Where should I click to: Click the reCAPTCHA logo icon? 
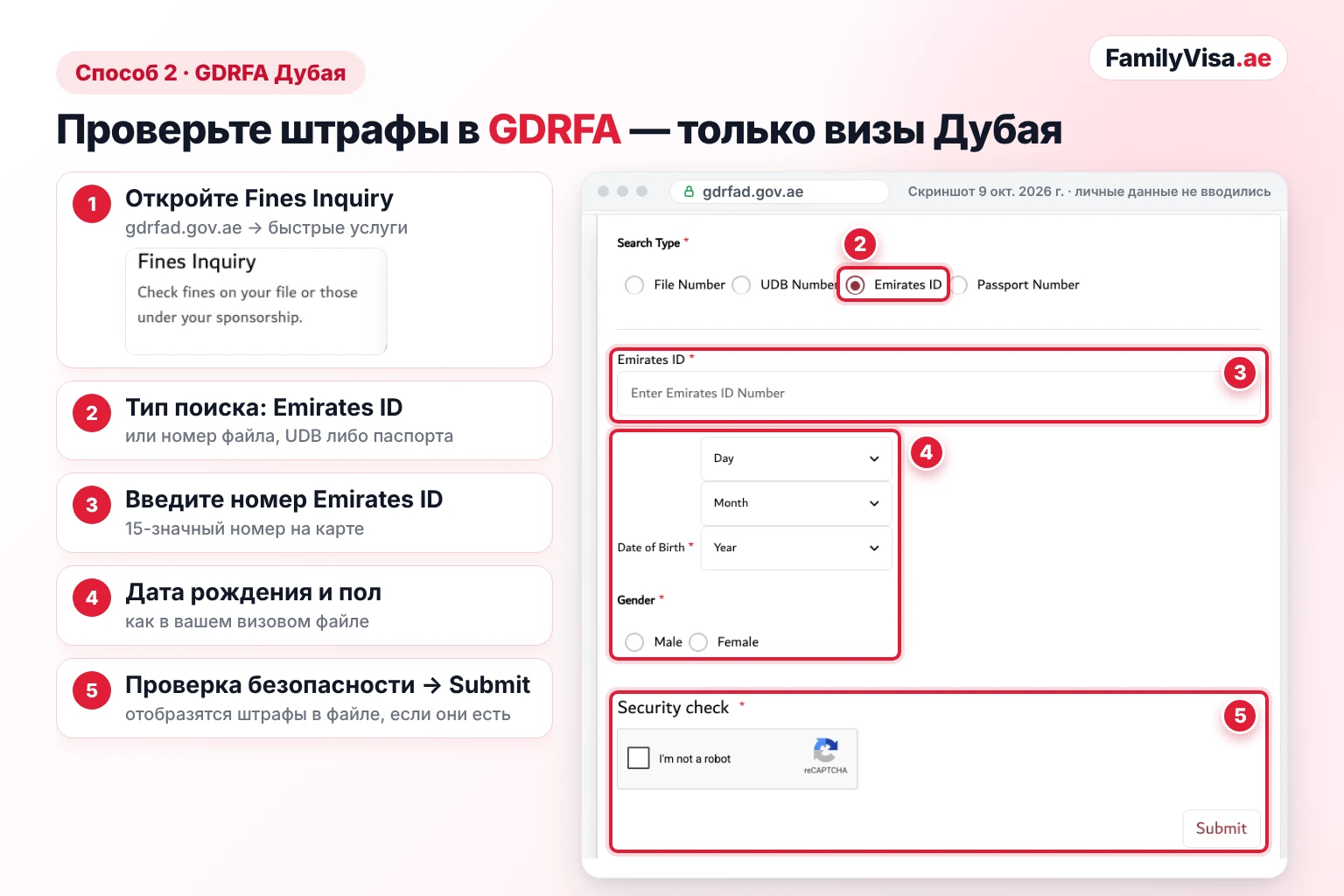[825, 750]
